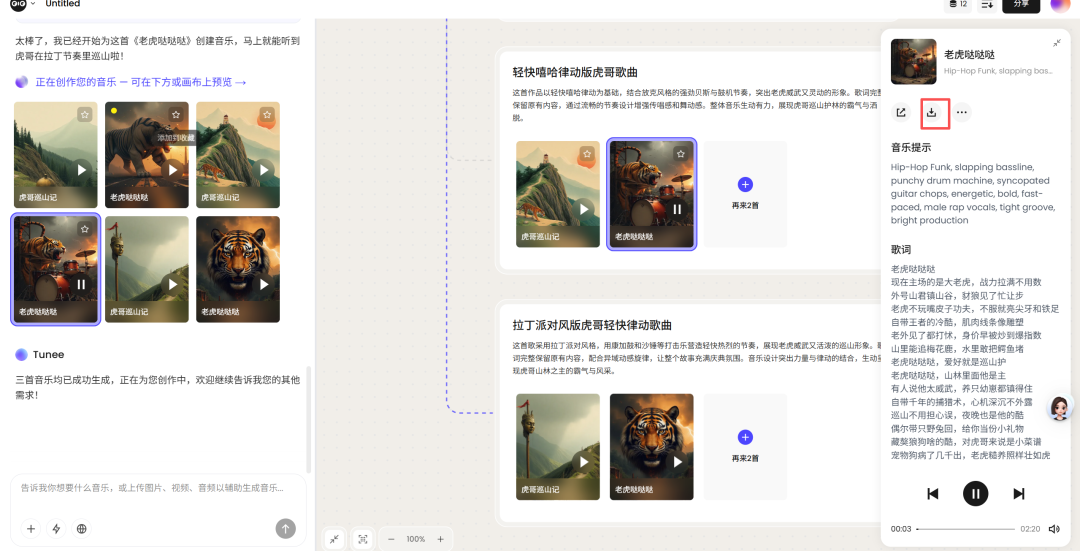This screenshot has width=1080, height=551.
Task: Click the upload plus icon in chat input
Action: tap(31, 529)
